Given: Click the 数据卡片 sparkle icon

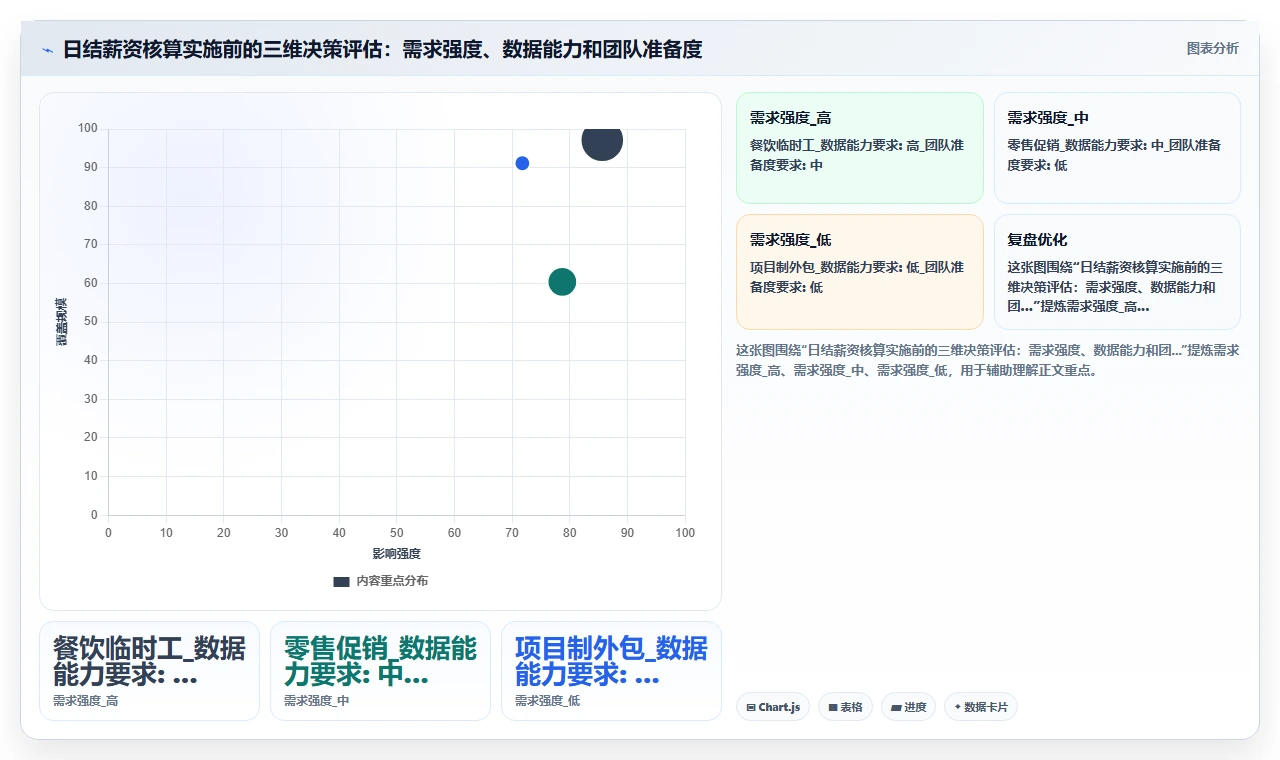Looking at the screenshot, I should (x=957, y=707).
